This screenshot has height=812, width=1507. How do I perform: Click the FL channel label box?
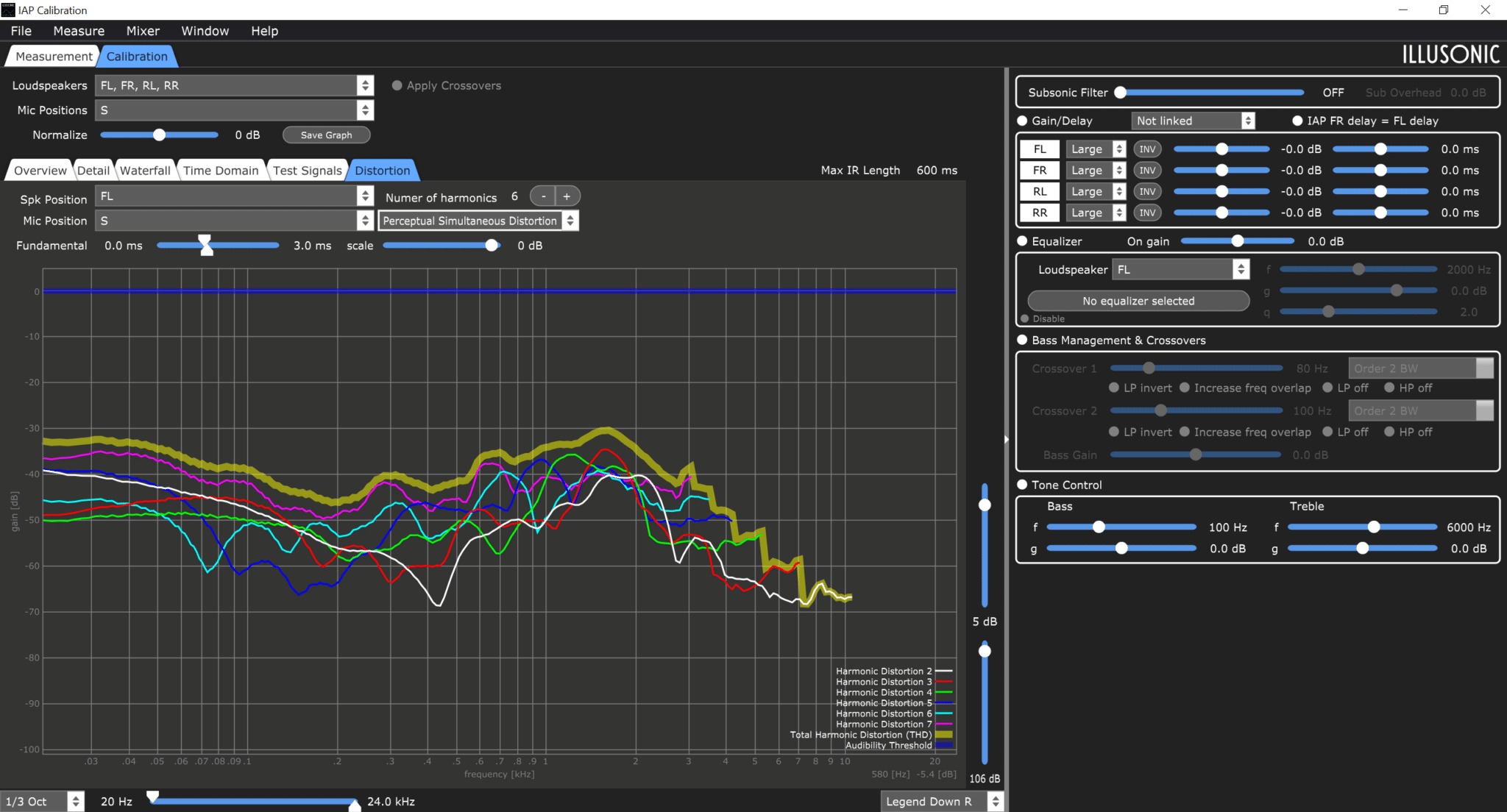(1040, 149)
